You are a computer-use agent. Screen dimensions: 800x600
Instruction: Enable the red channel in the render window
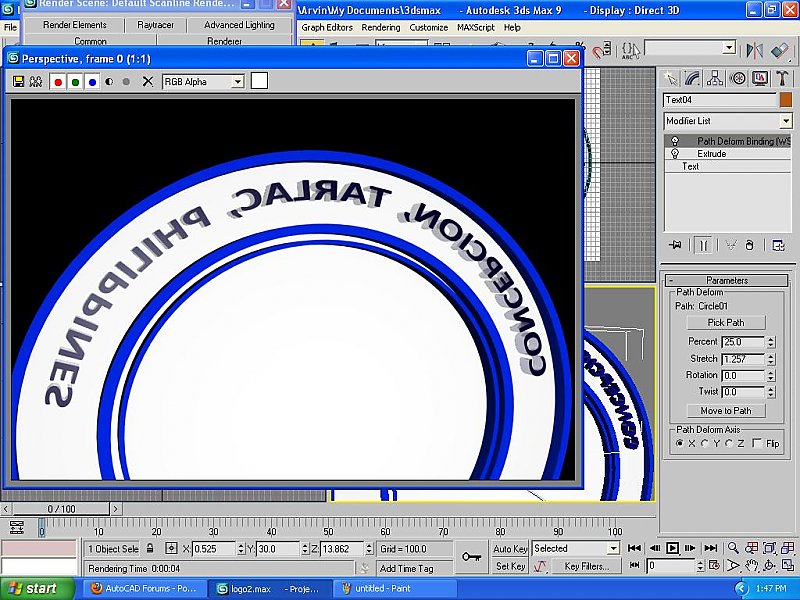tap(58, 82)
